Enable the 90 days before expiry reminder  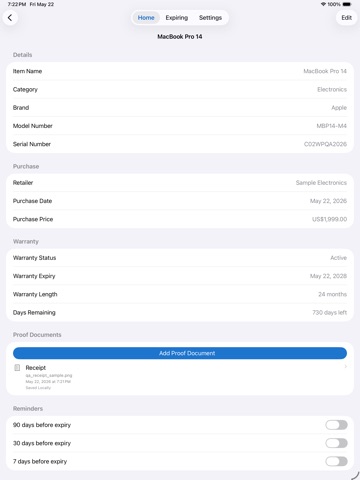336,425
